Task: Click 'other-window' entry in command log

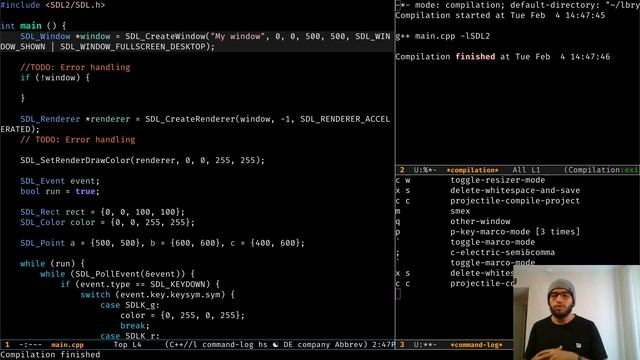Action: (x=480, y=221)
